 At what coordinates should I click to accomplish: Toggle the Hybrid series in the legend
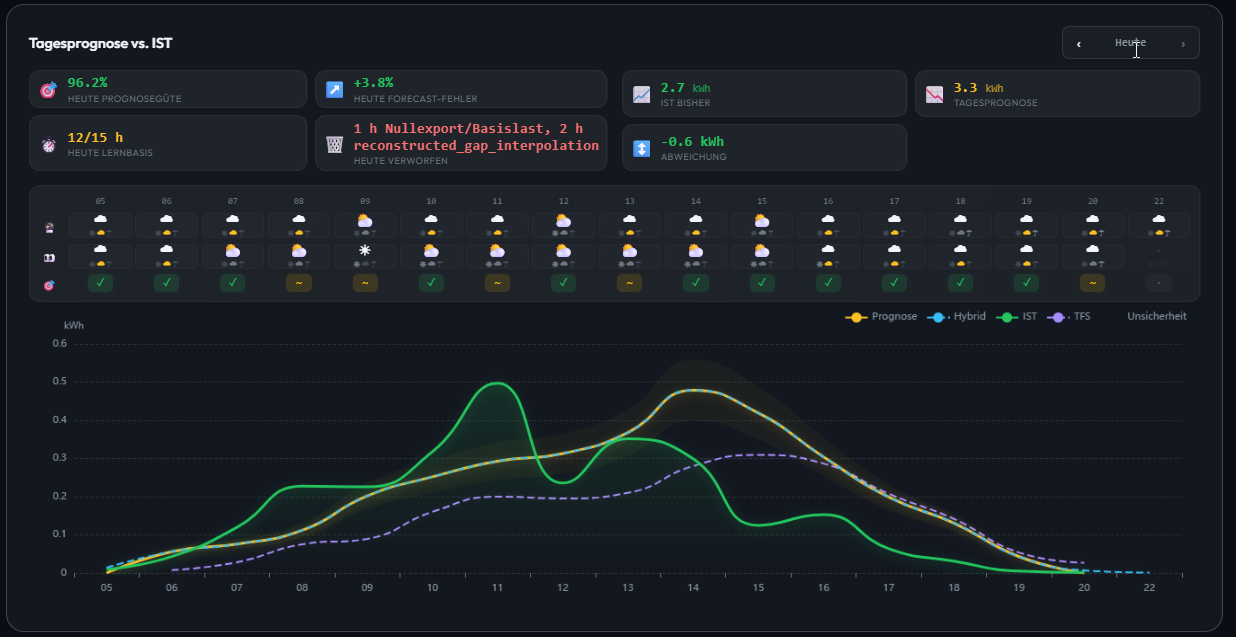956,317
